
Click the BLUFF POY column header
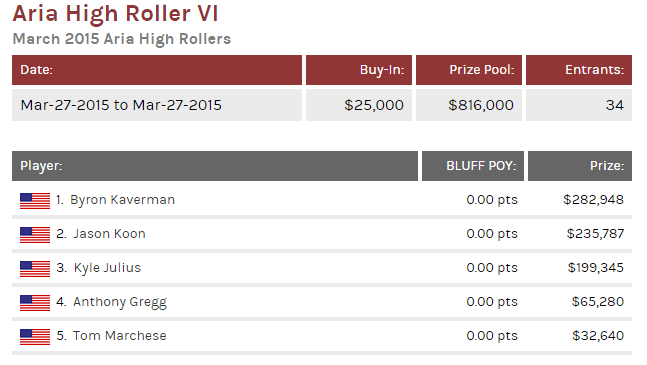[473, 166]
